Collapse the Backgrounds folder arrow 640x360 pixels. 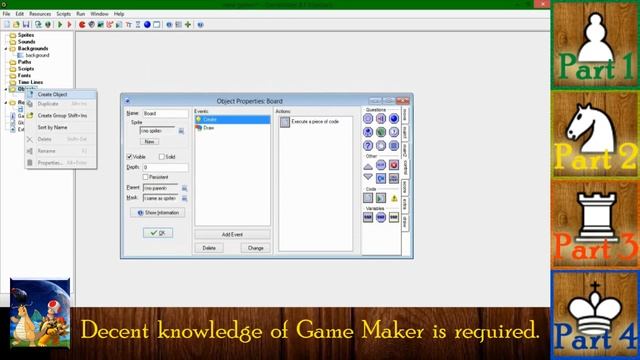[6, 49]
